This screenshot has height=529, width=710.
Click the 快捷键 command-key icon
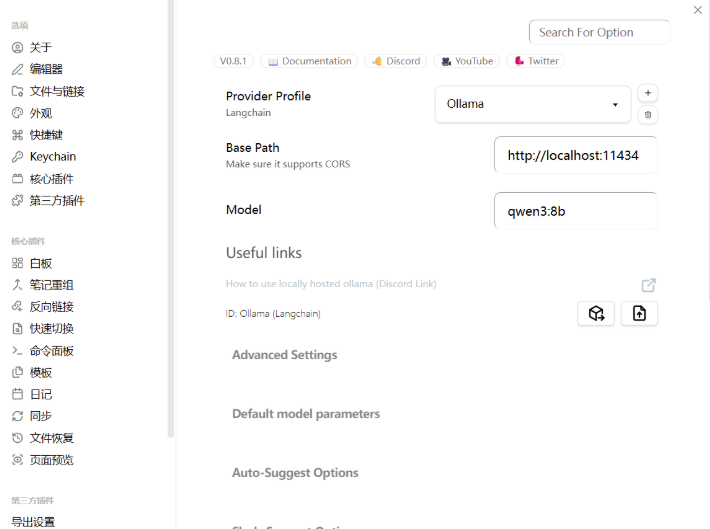pyautogui.click(x=17, y=135)
